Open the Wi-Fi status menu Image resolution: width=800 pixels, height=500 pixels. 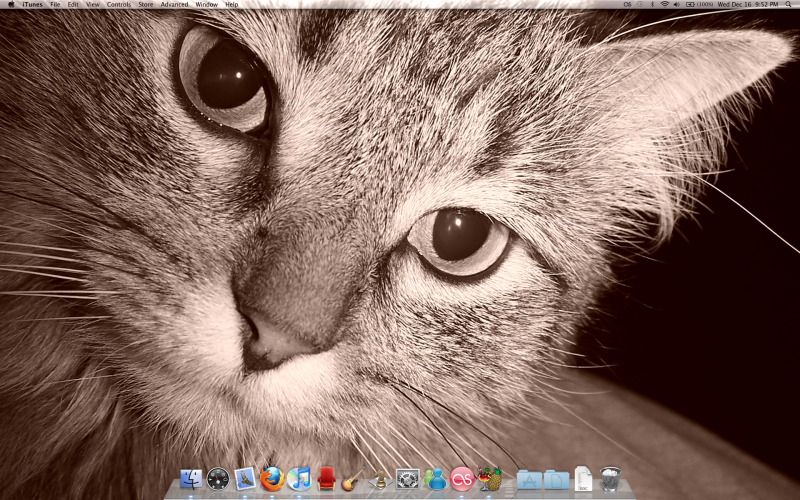click(665, 4)
